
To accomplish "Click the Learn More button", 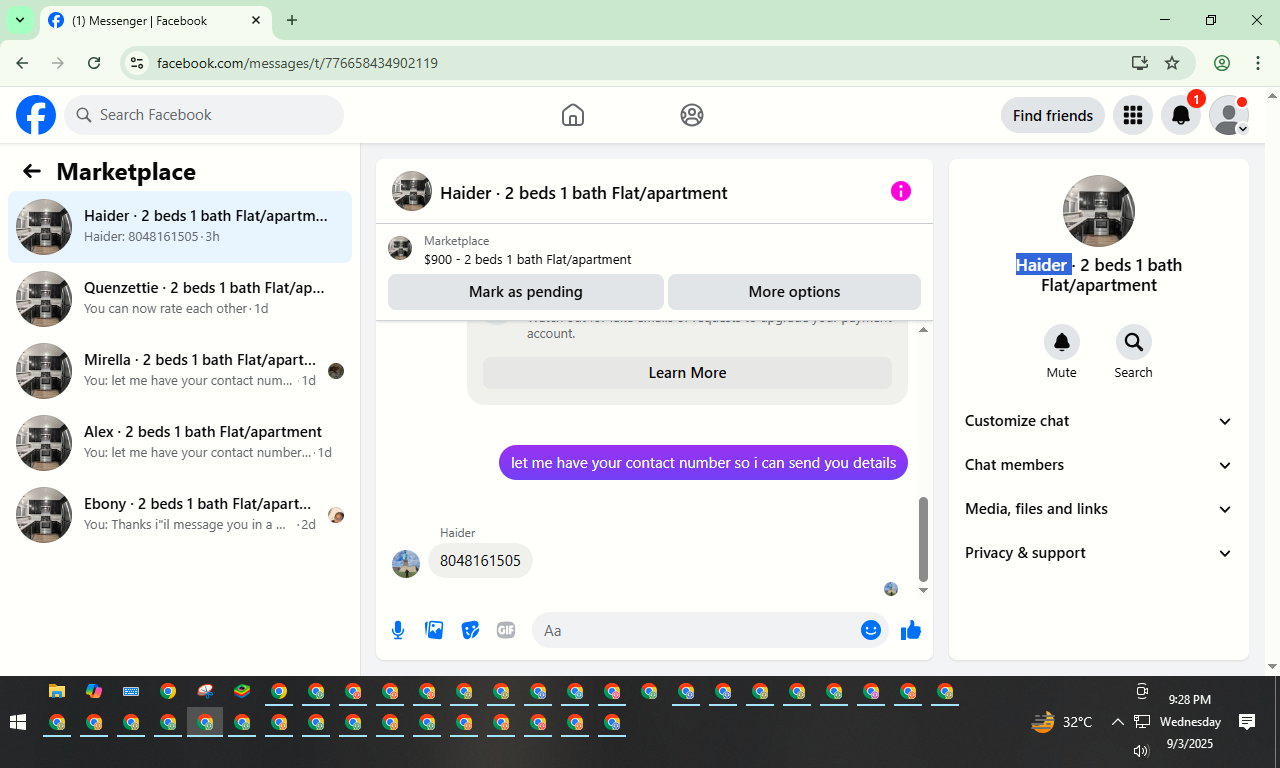I will pyautogui.click(x=687, y=373).
